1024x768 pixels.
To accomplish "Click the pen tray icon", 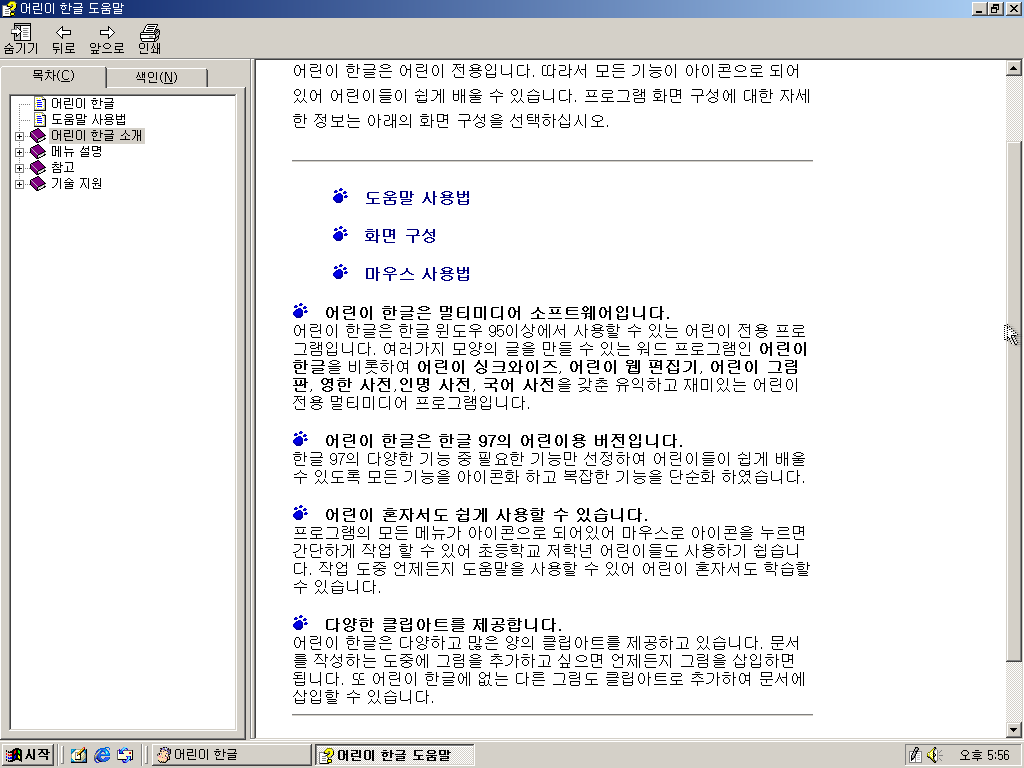I will (916, 755).
